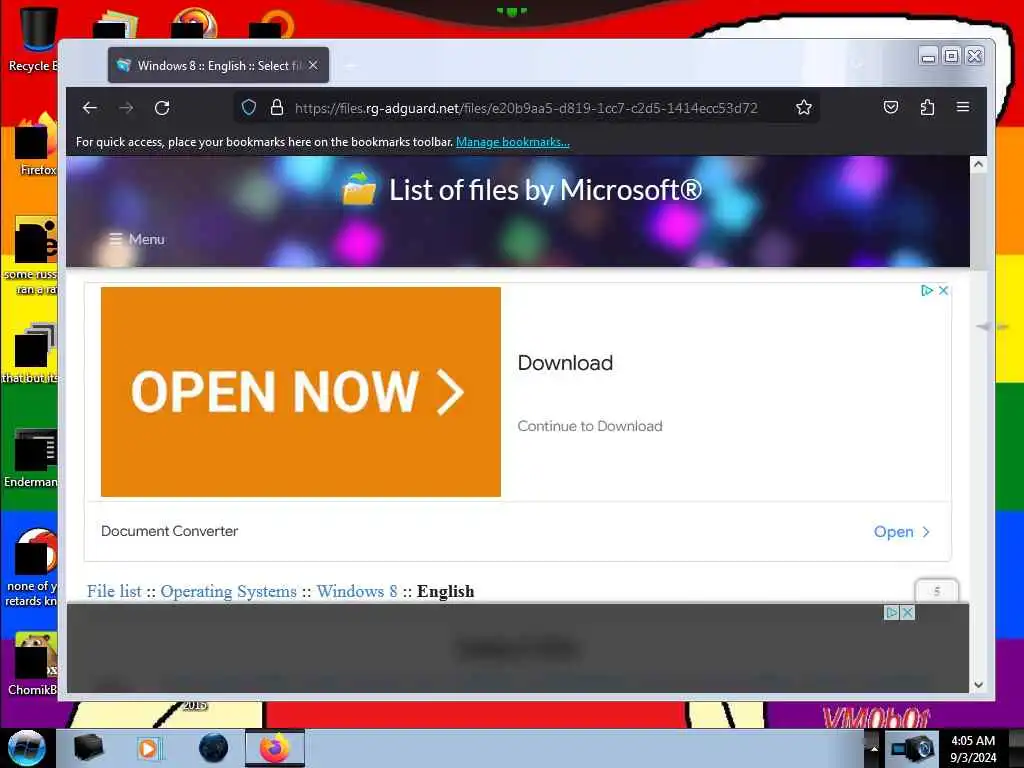Click the page scrollbar down arrow
This screenshot has width=1024, height=768.
[978, 684]
